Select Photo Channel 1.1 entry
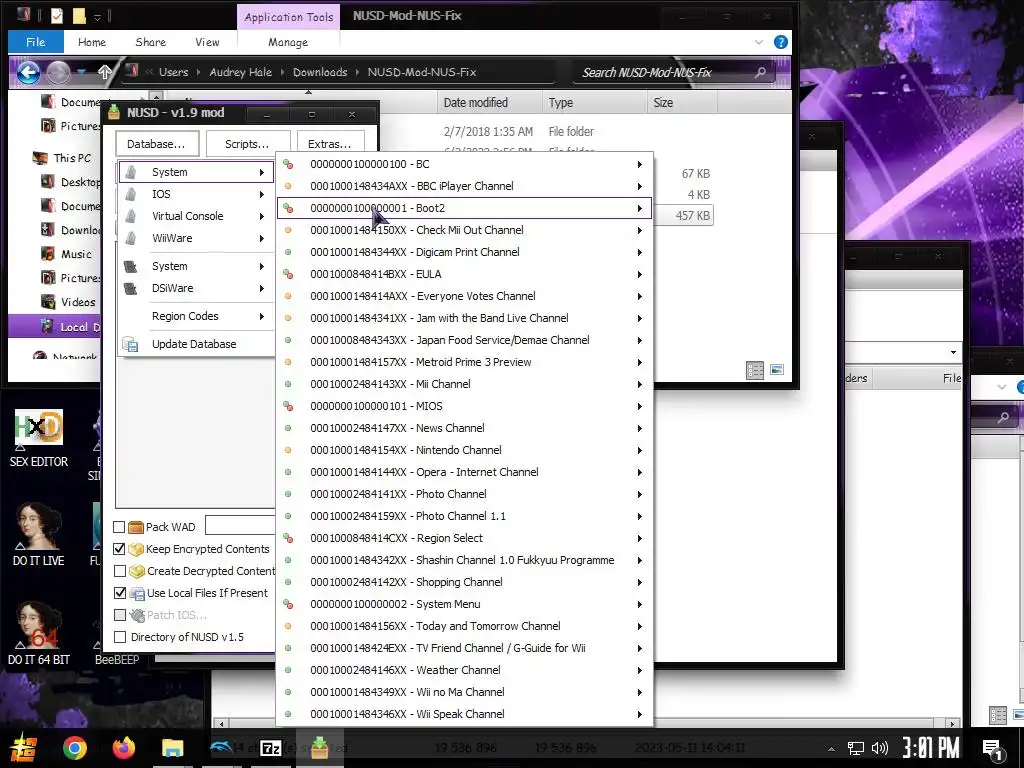 [x=464, y=516]
